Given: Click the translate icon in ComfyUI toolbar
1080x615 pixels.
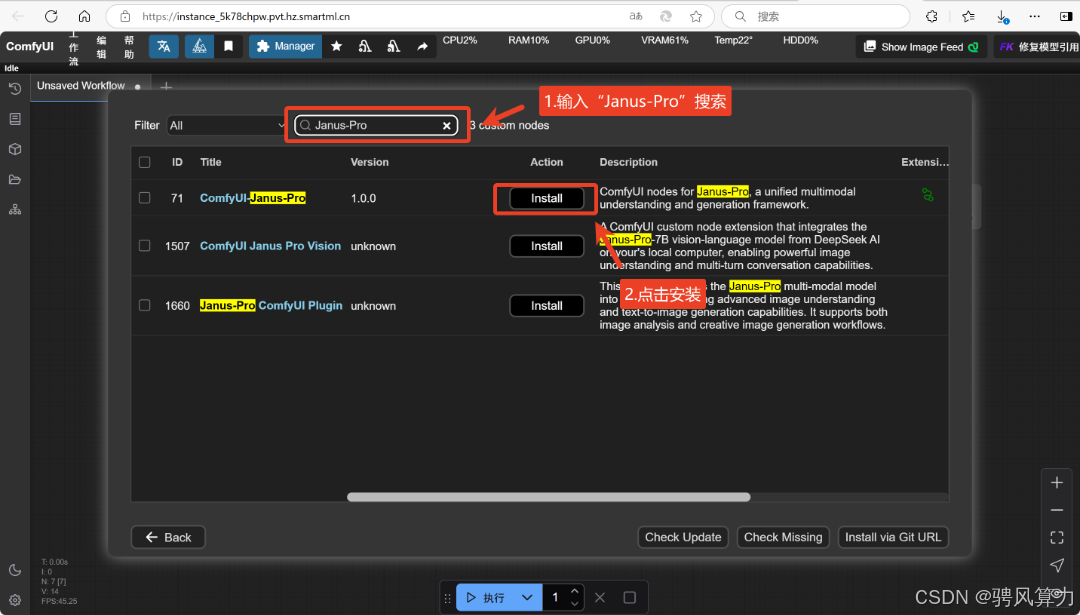Looking at the screenshot, I should 164,46.
